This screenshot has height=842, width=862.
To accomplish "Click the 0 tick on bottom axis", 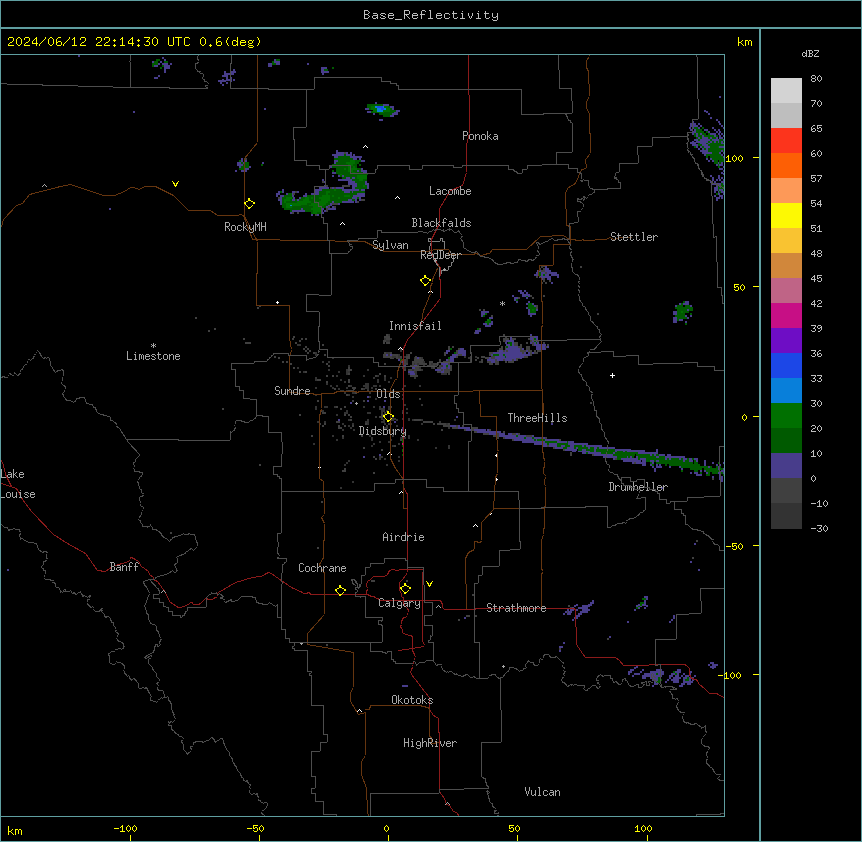I will point(386,828).
